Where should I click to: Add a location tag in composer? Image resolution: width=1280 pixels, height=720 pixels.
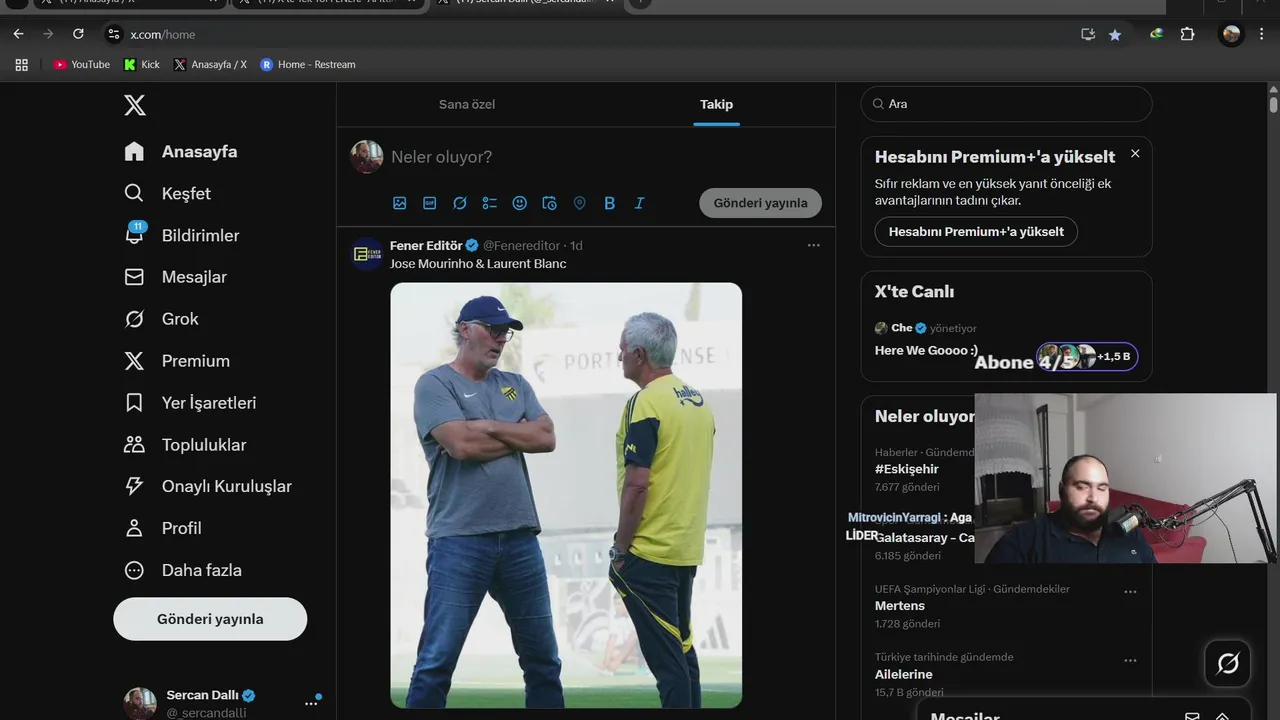pyautogui.click(x=580, y=203)
